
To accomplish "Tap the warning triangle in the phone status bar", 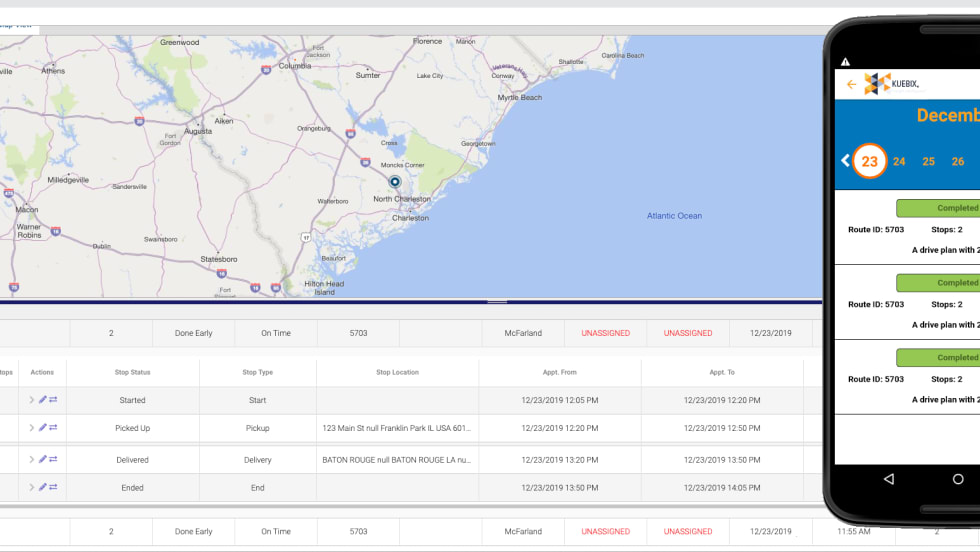I will coord(845,62).
